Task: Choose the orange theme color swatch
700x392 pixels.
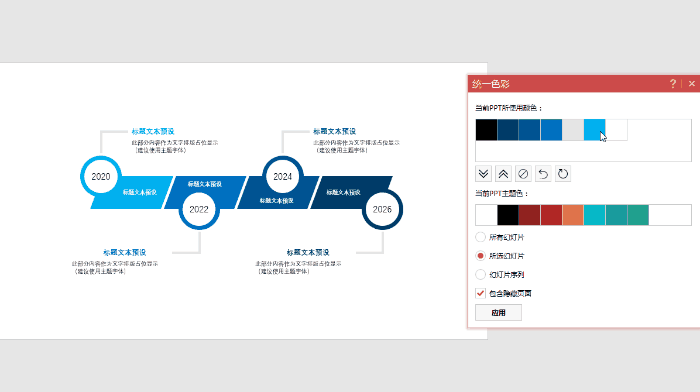Action: 573,215
